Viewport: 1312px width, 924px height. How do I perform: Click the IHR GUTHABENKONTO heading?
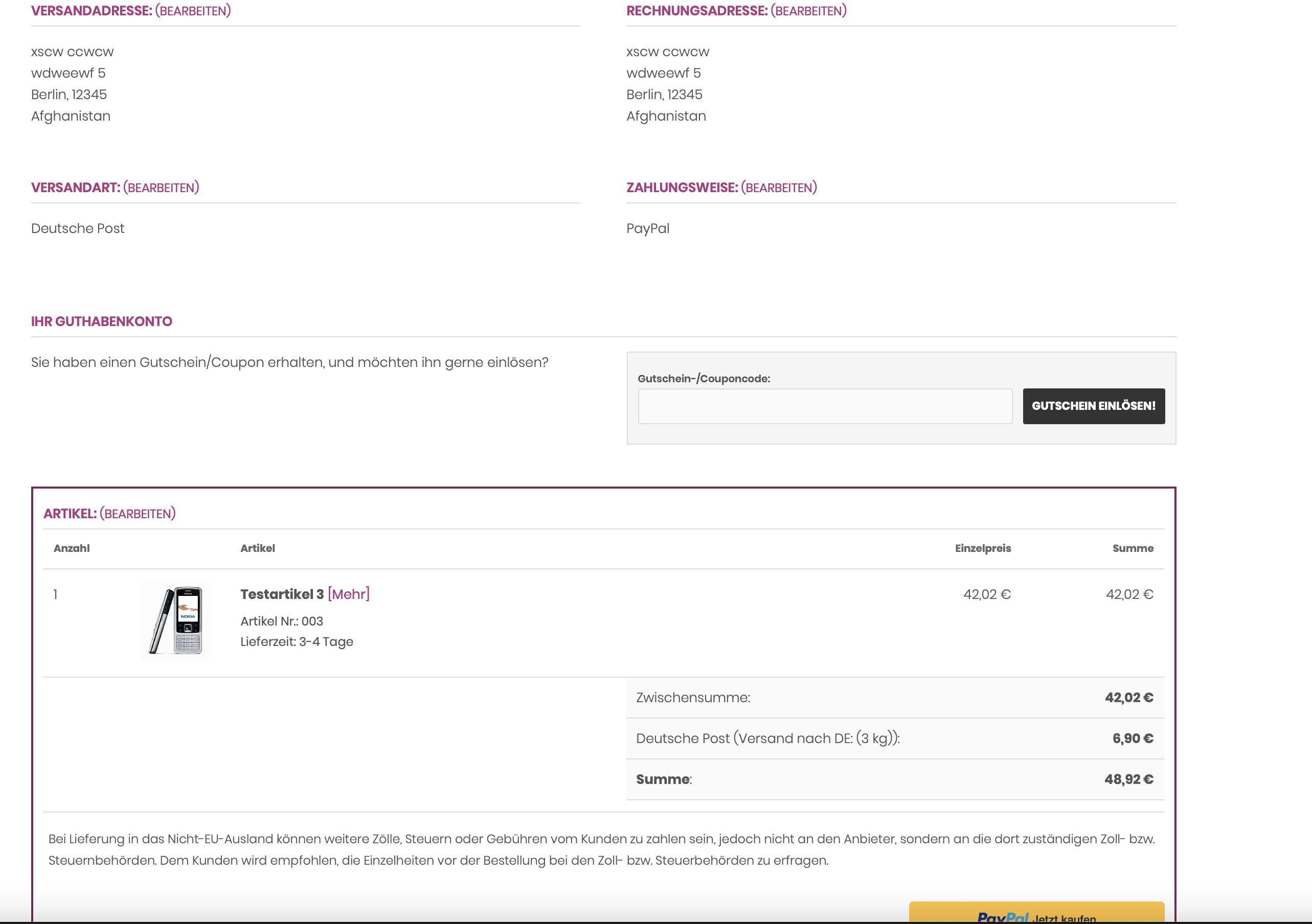coord(101,321)
